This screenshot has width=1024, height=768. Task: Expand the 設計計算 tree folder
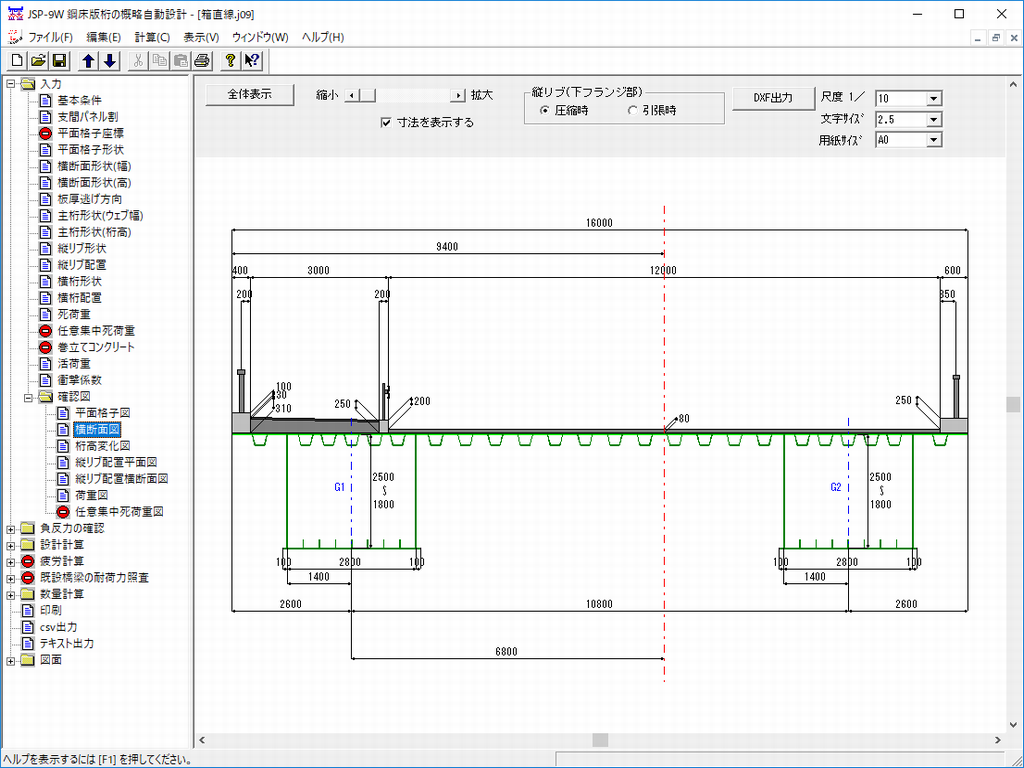click(11, 545)
